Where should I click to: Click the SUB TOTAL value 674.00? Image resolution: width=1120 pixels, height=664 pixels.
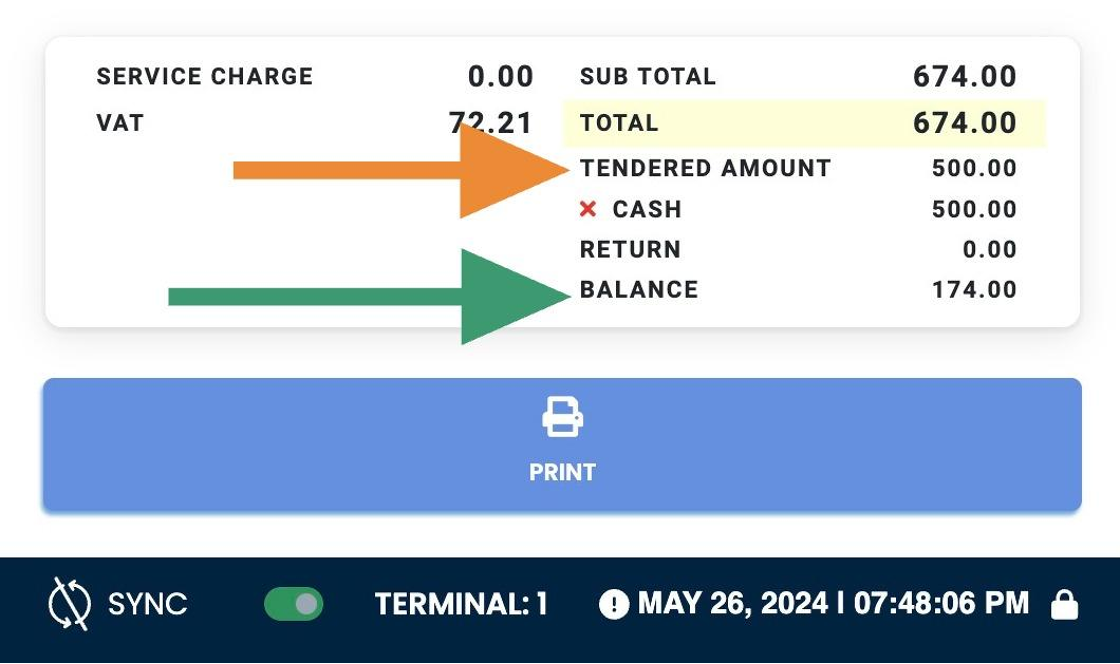coord(964,76)
